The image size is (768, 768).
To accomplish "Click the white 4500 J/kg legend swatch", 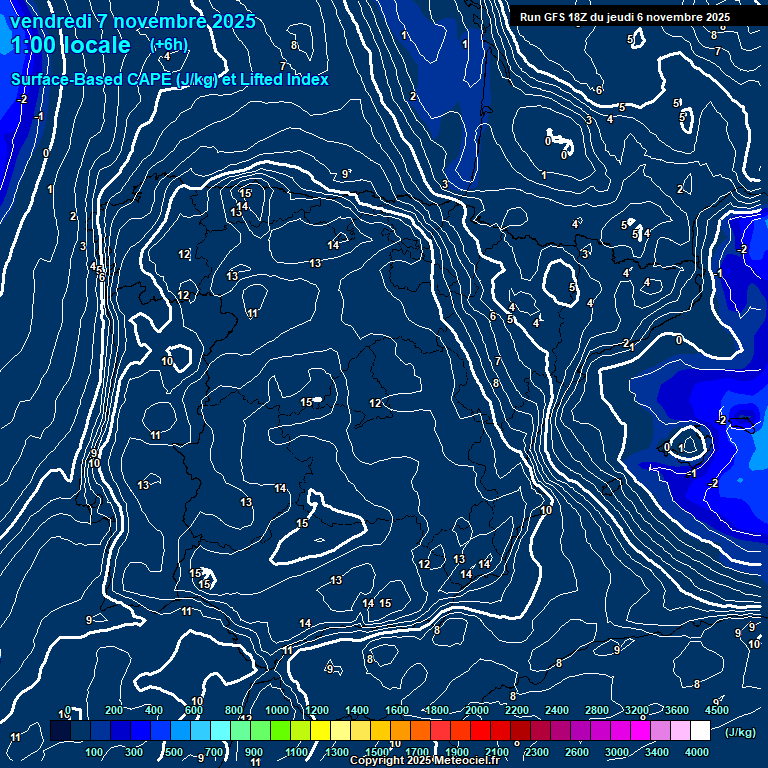I will [700, 732].
